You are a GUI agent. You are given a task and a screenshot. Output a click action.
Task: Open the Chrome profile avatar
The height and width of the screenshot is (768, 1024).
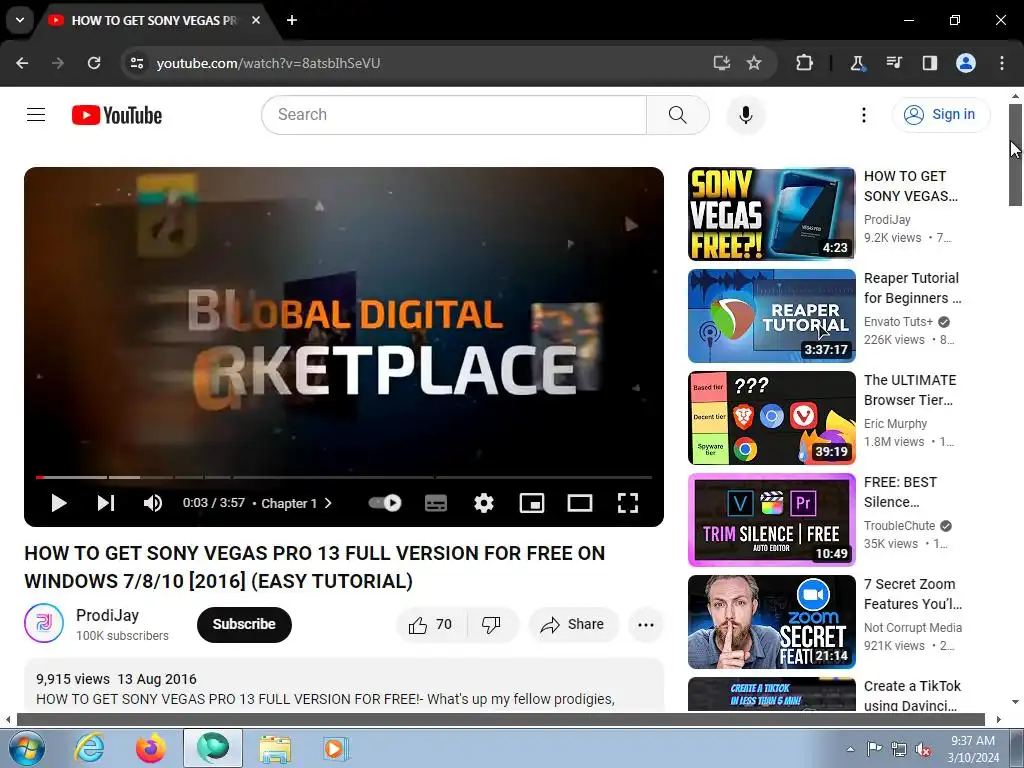(966, 63)
